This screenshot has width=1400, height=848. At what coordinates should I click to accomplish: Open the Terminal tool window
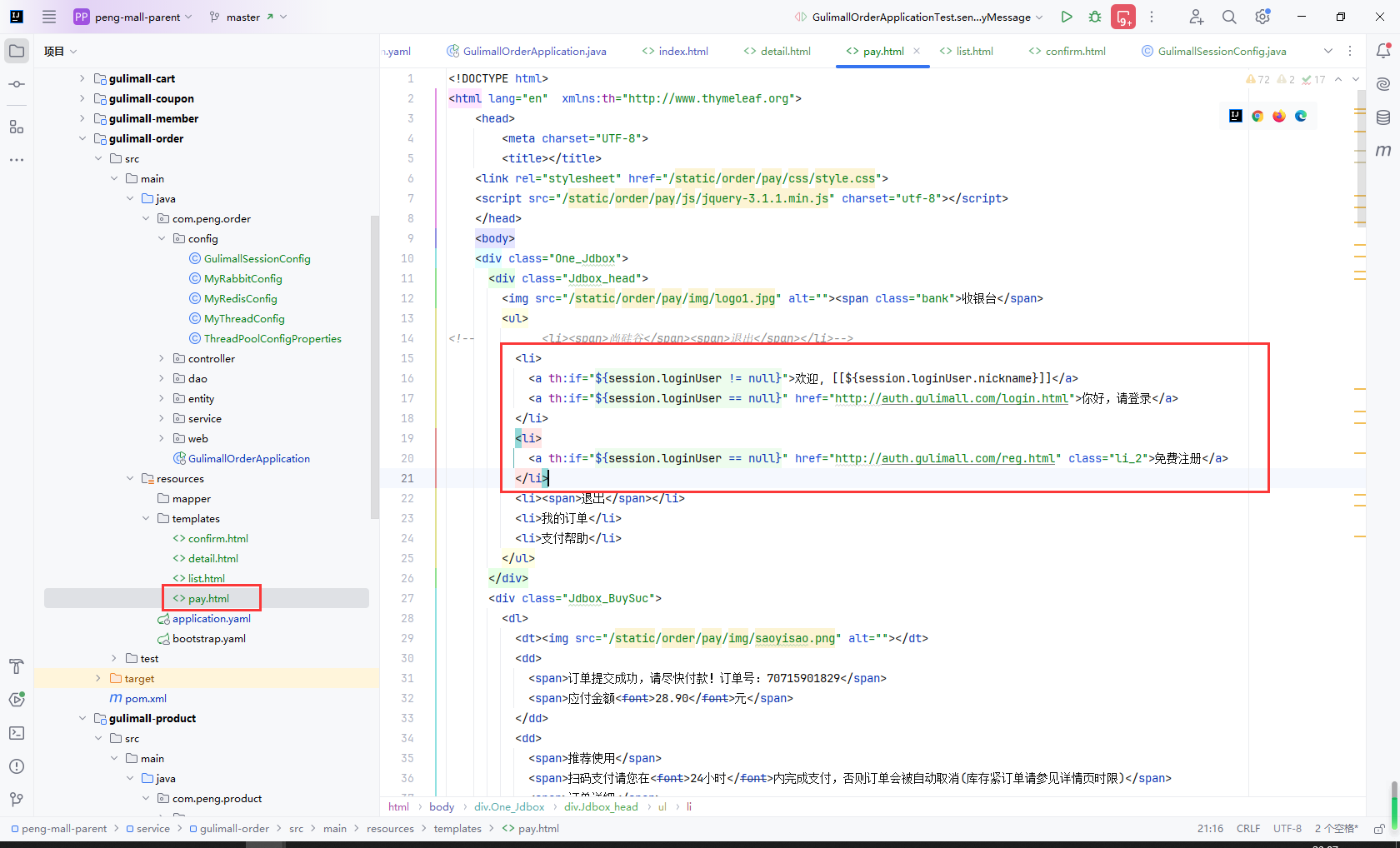tap(17, 733)
